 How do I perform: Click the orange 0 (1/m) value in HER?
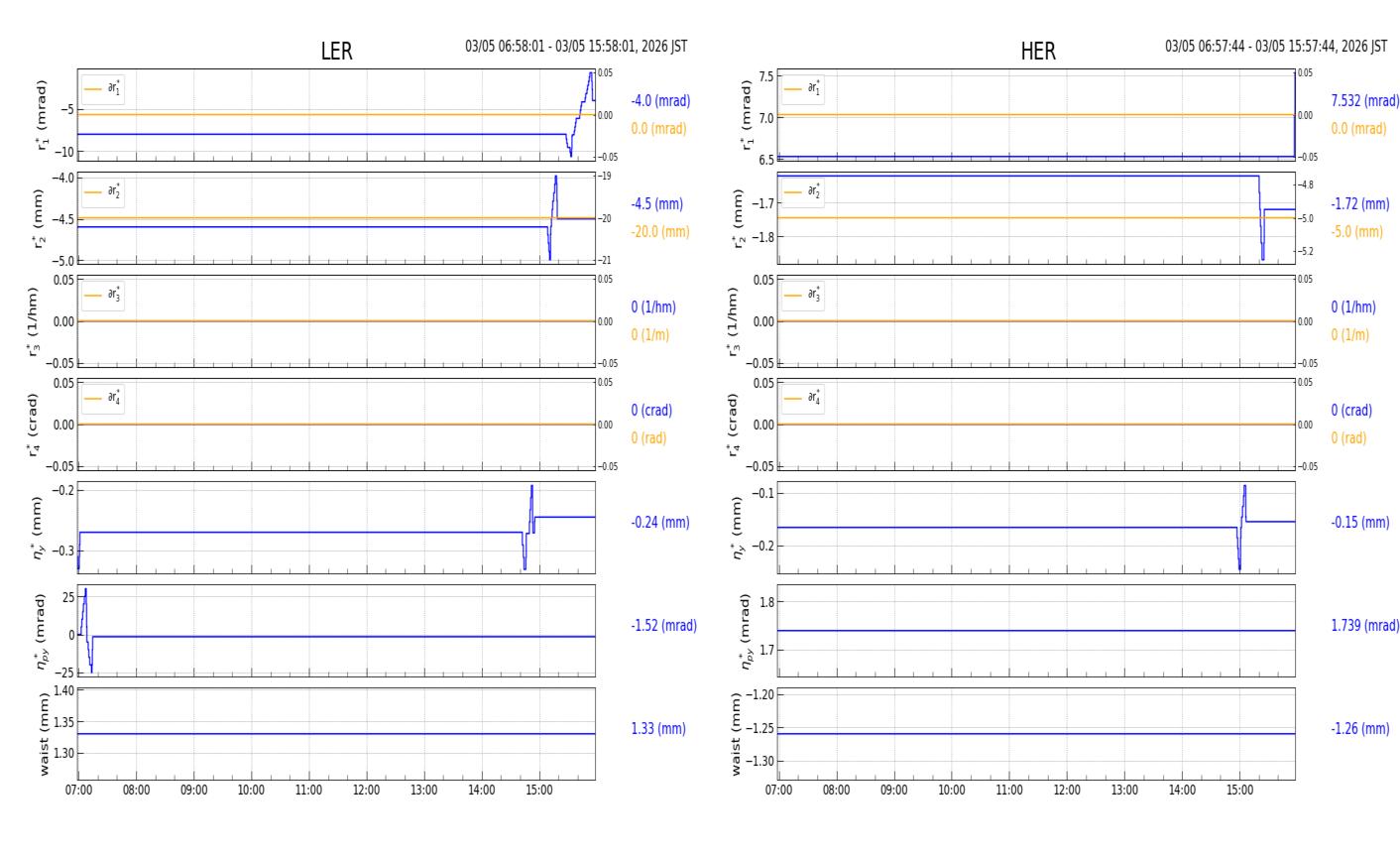pos(1350,335)
